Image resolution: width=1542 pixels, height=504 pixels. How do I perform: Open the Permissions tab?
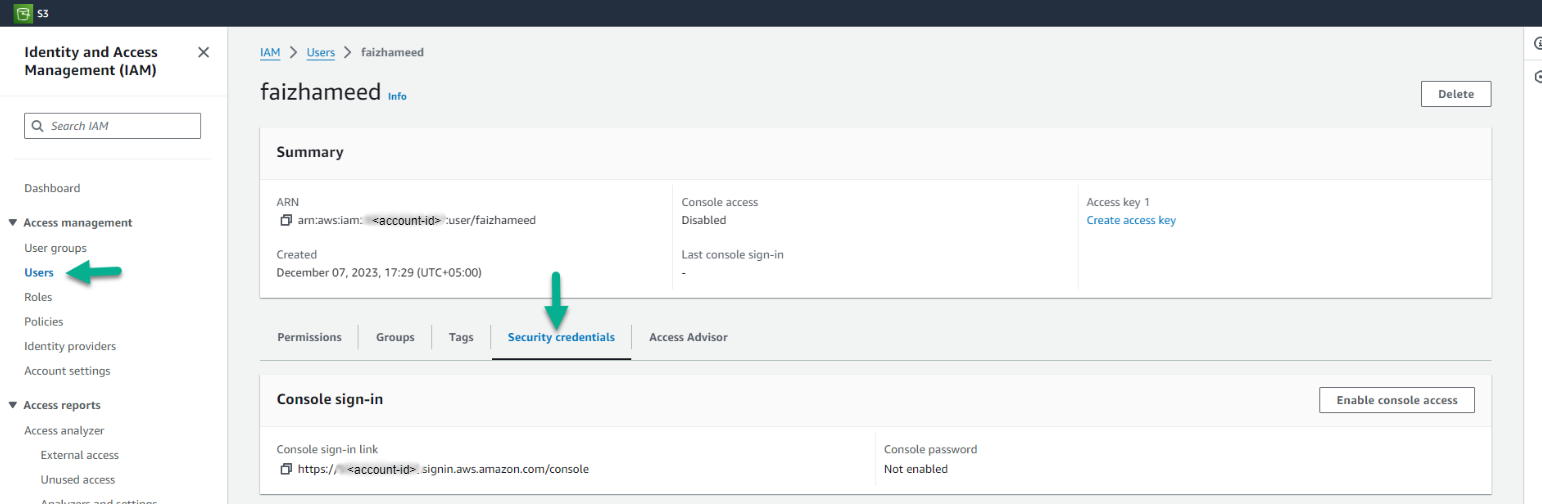(x=309, y=337)
